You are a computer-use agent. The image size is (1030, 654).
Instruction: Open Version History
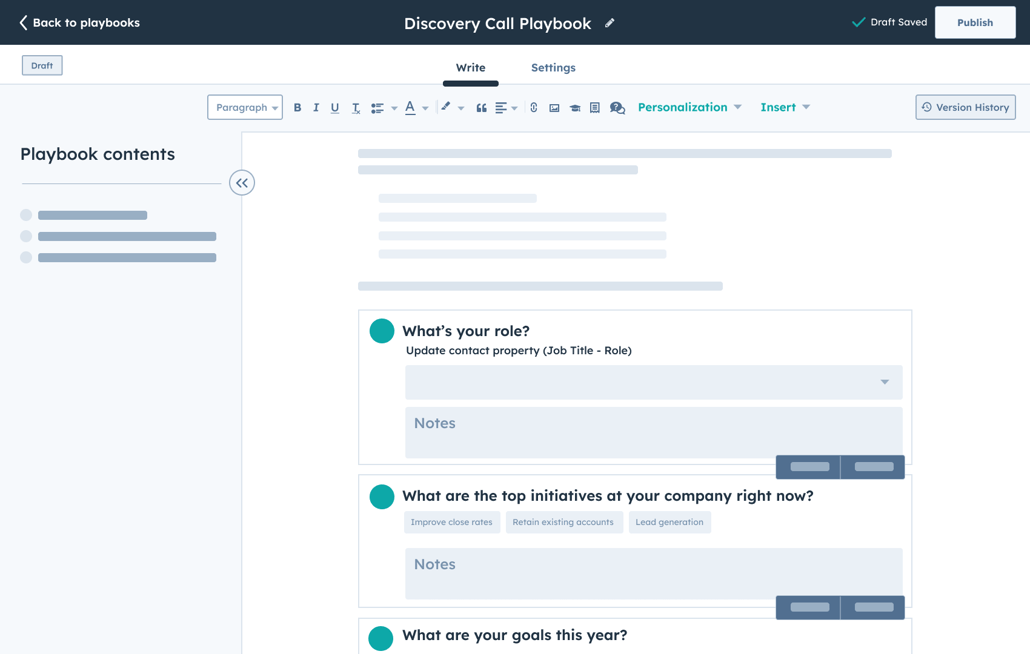click(965, 107)
